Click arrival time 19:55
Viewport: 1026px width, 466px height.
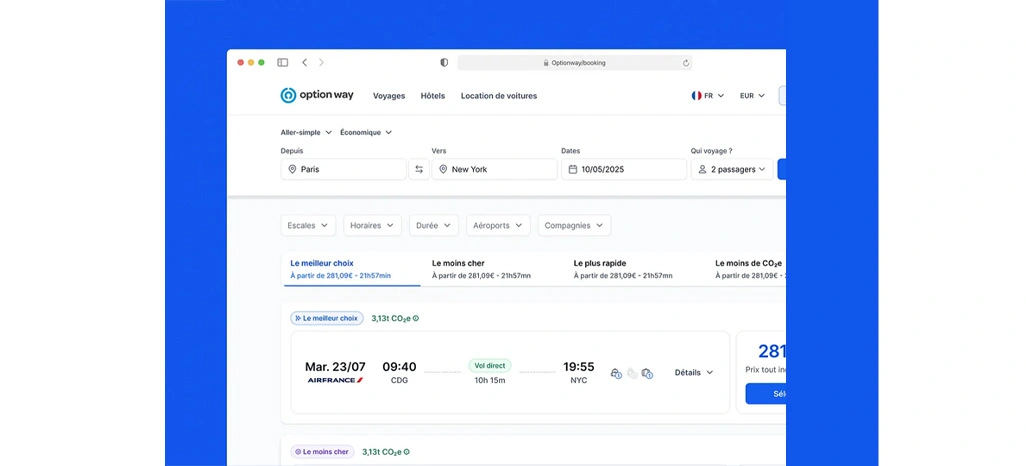[578, 367]
